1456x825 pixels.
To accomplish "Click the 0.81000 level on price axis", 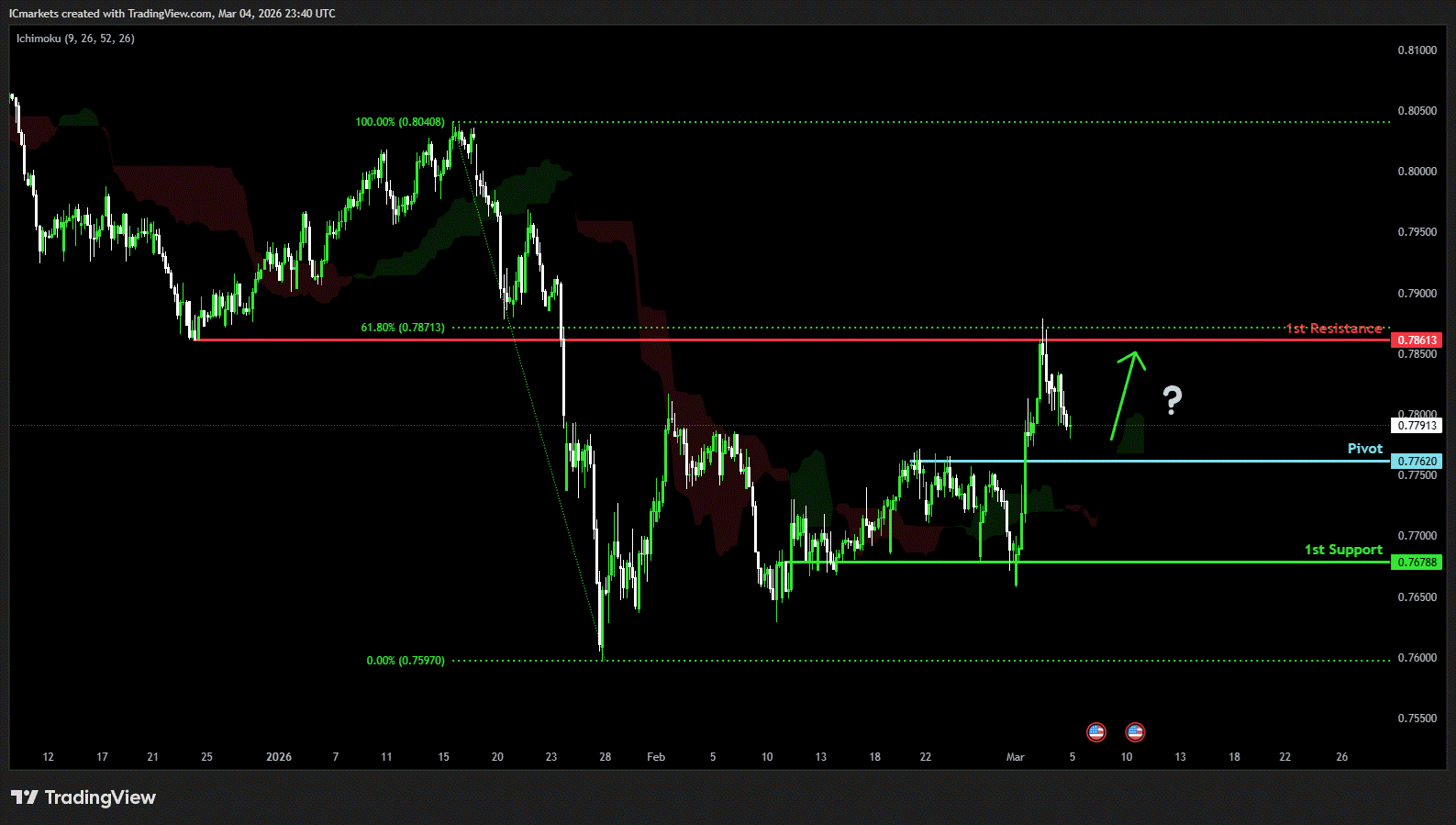I will coord(1417,50).
